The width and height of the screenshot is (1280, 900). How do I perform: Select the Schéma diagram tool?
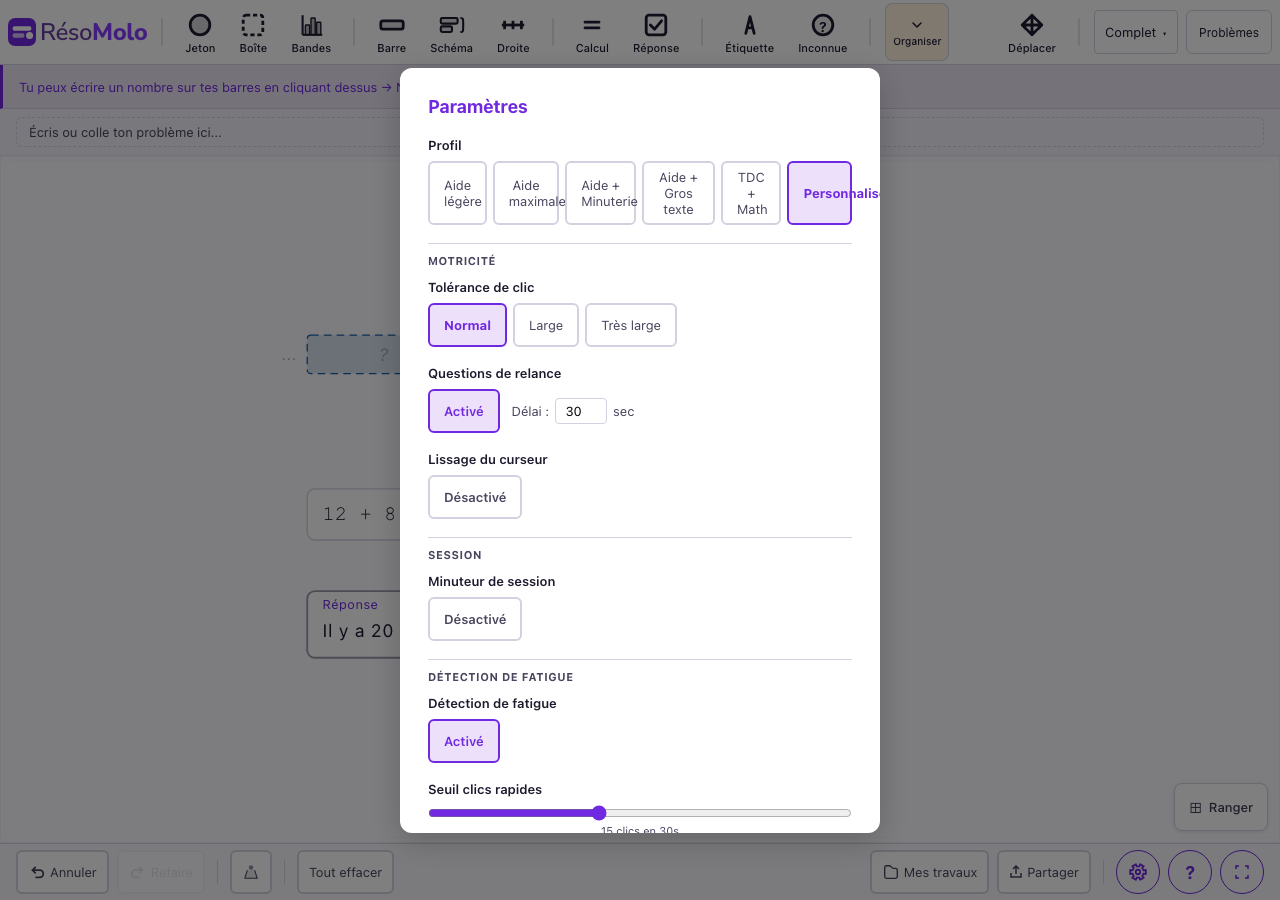tap(451, 33)
